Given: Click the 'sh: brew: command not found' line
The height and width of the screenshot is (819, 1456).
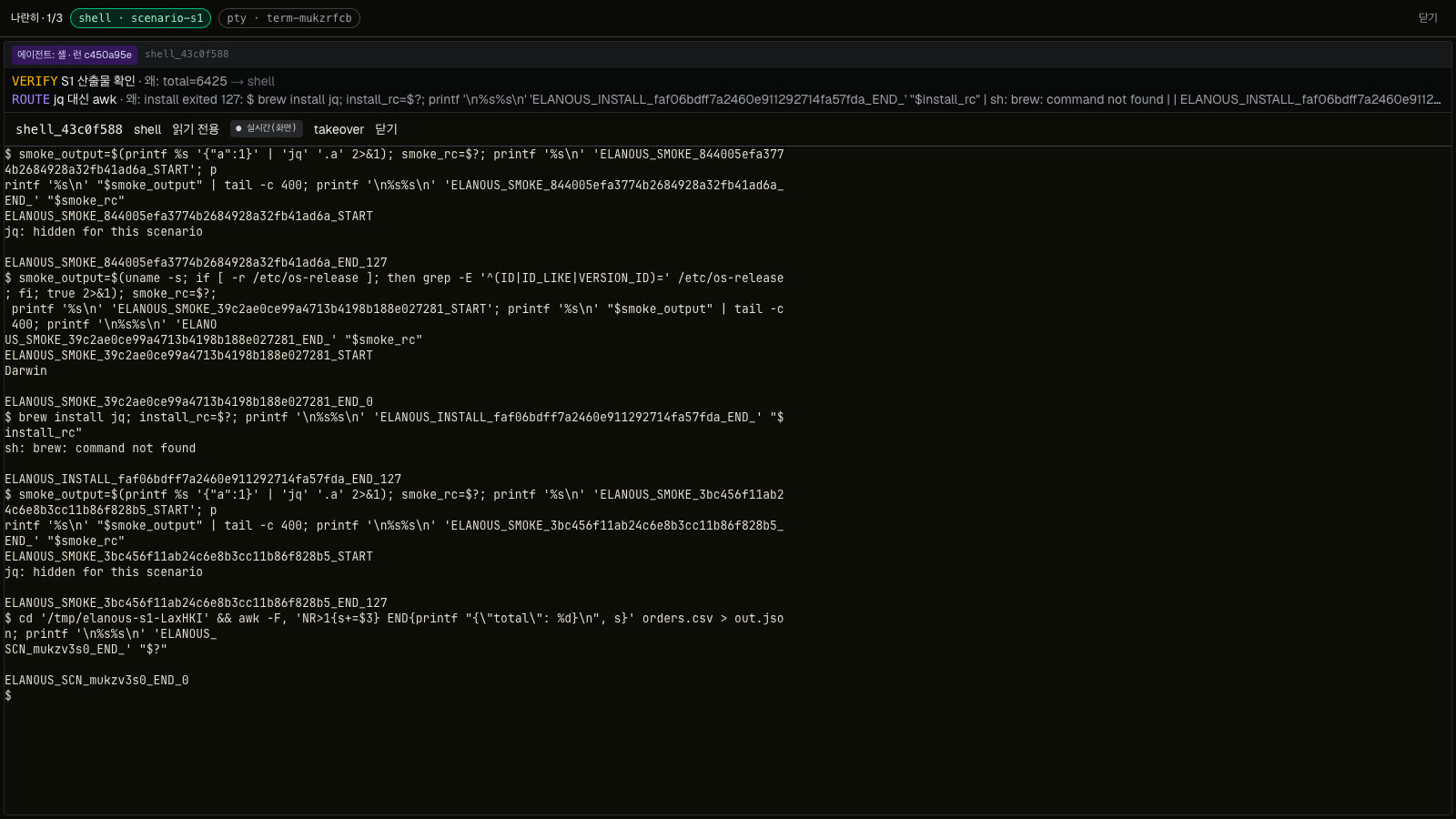Looking at the screenshot, I should 100,449.
